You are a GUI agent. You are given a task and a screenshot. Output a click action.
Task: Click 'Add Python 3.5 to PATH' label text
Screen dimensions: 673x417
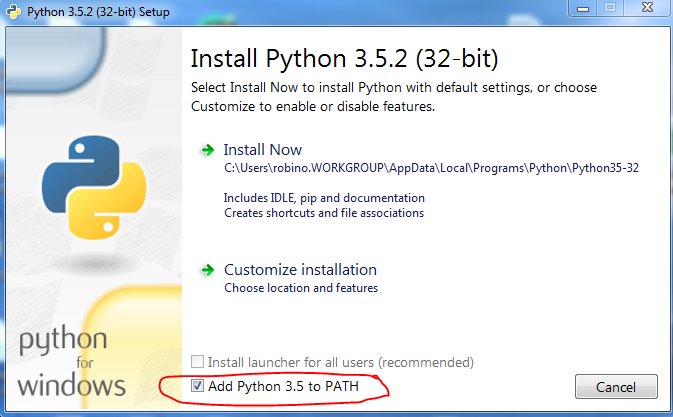click(283, 386)
